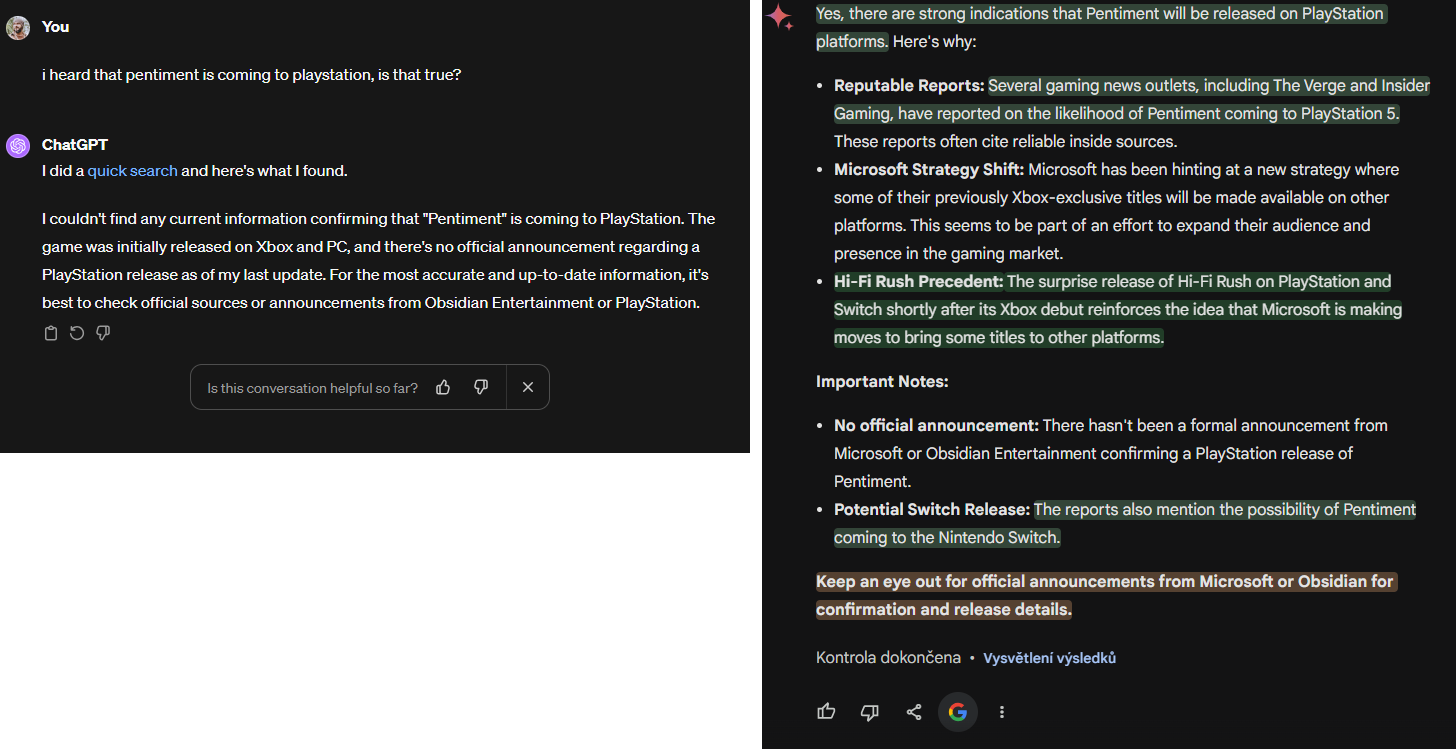
Task: Open the "Vysvětlení výsledků" link
Action: (x=1049, y=658)
